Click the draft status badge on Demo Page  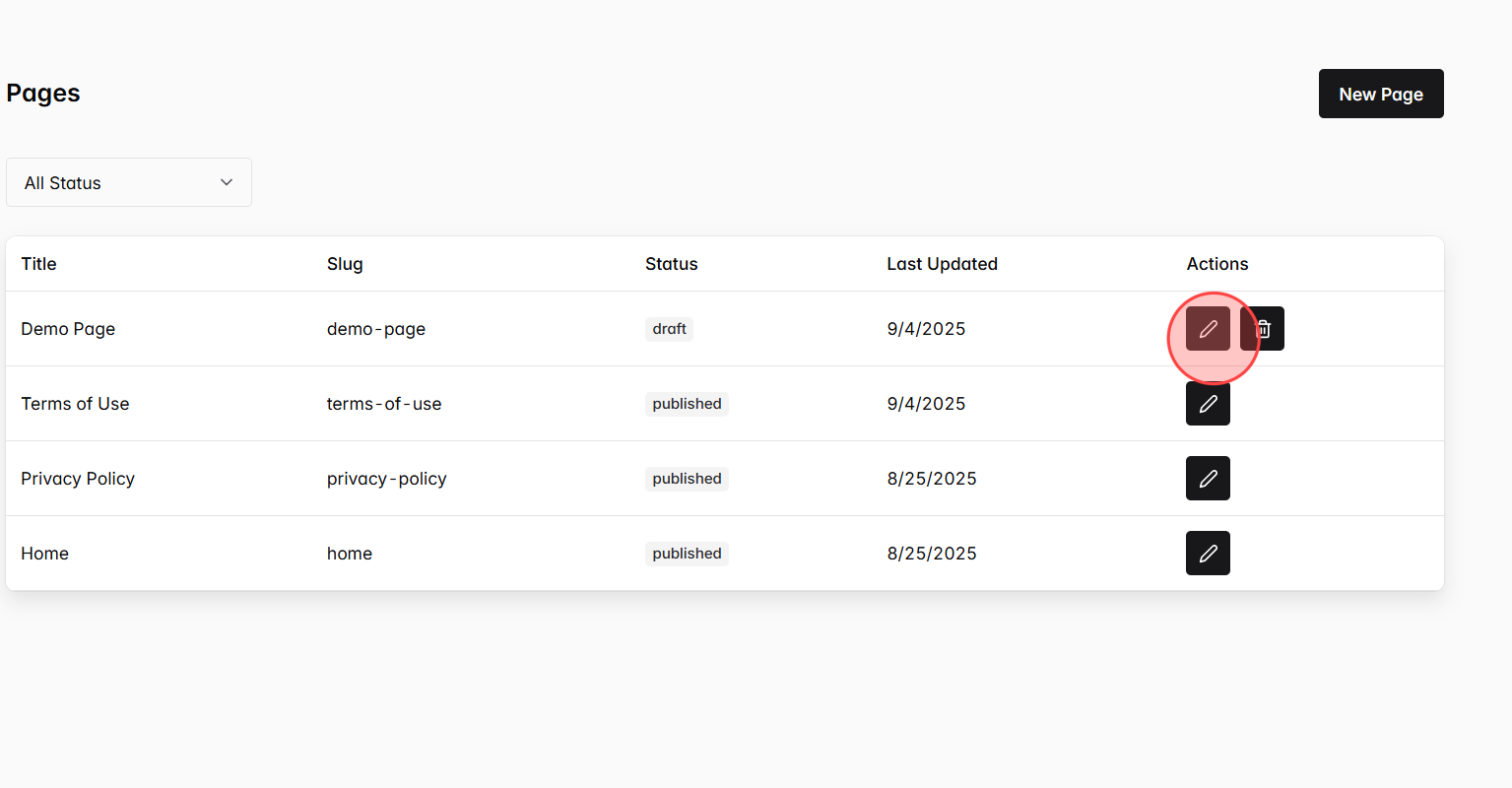pos(669,329)
